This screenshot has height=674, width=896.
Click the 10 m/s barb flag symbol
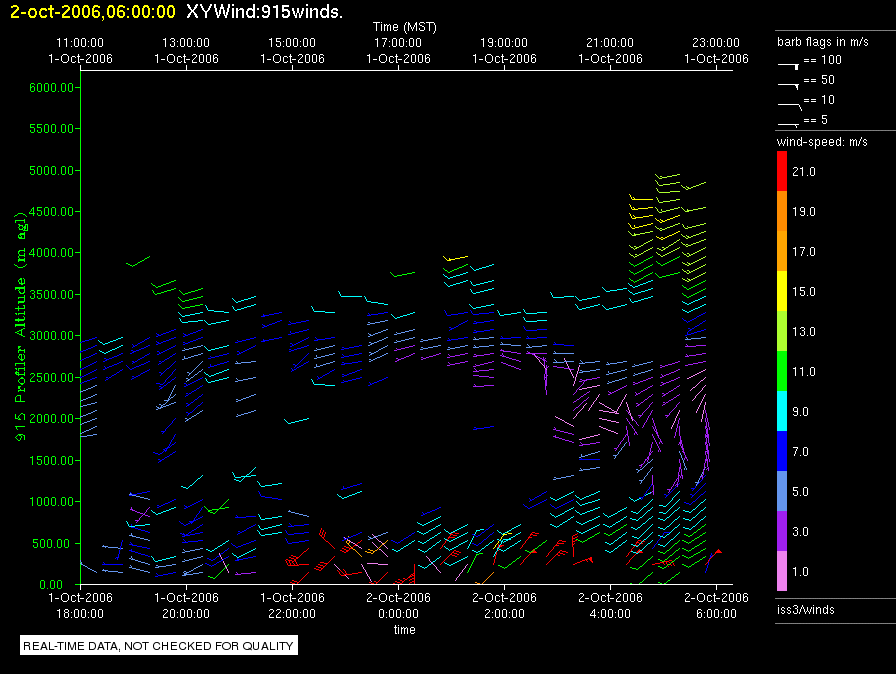point(790,106)
